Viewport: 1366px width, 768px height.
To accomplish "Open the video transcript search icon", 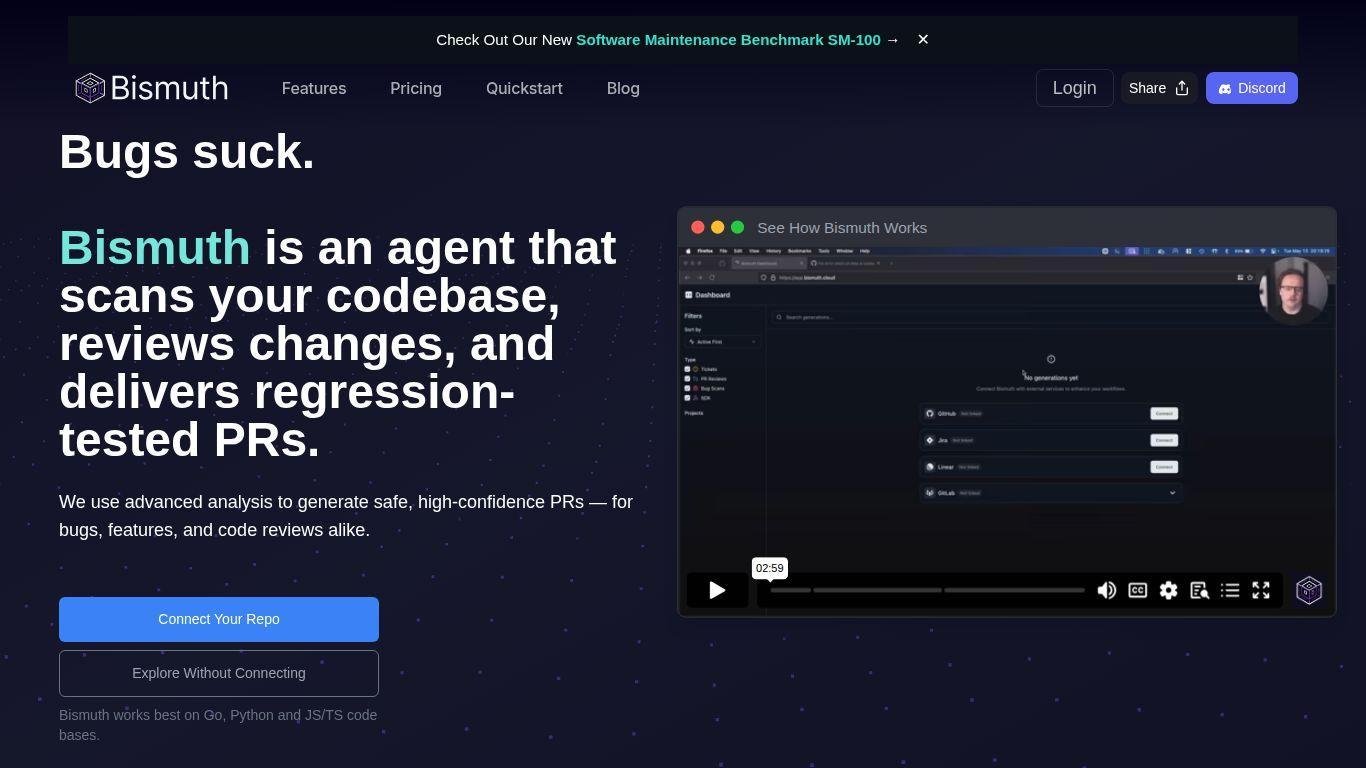I will pos(1199,590).
